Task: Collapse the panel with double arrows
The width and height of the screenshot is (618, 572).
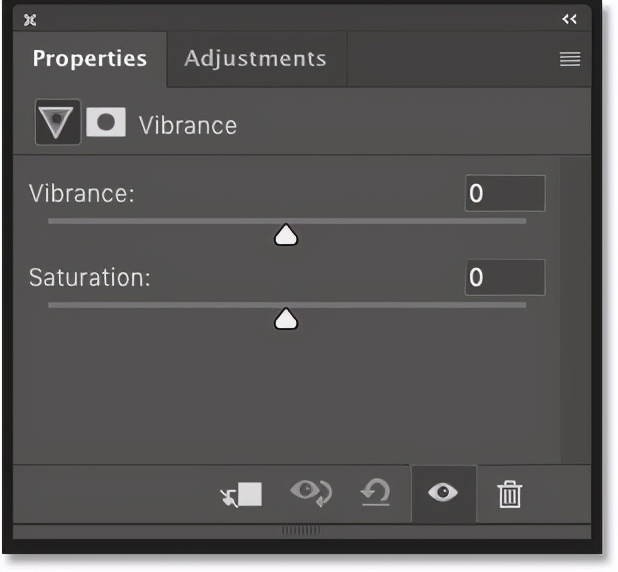Action: point(570,19)
